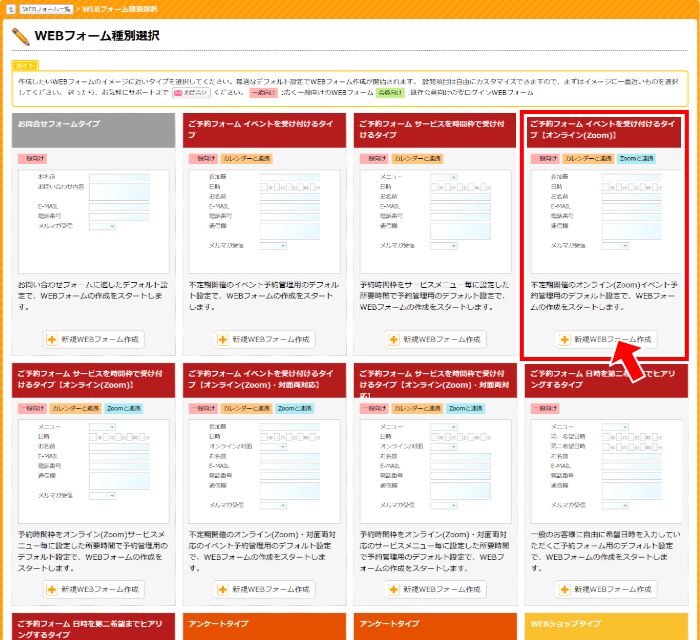Click plus icon in イベント【オンライン(Zoom)】 card

pos(564,340)
